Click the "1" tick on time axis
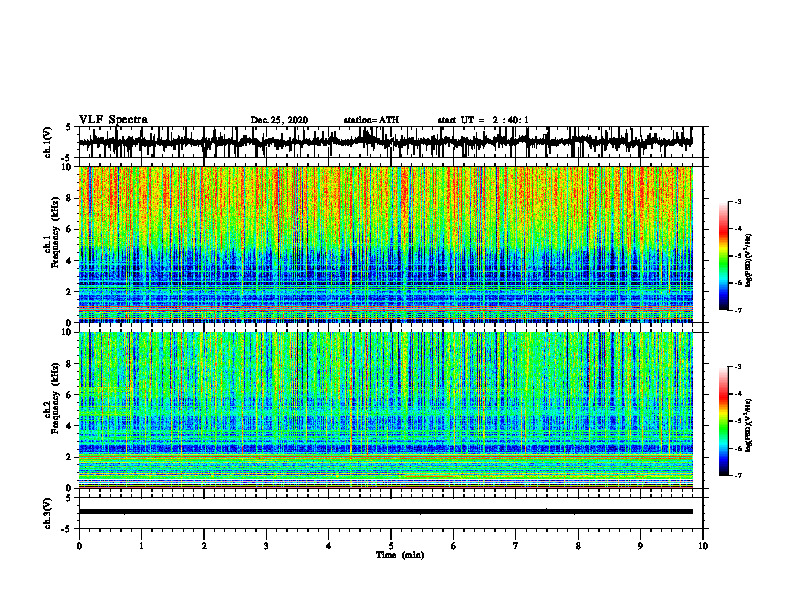 (141, 546)
